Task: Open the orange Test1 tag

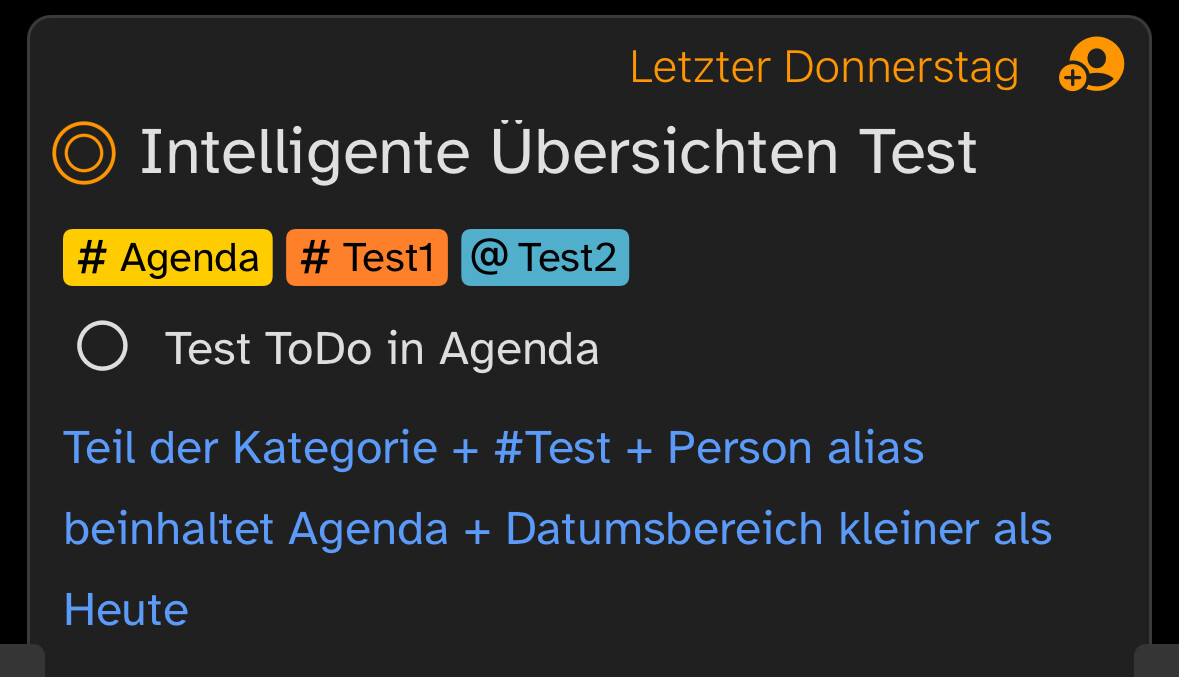Action: point(367,257)
